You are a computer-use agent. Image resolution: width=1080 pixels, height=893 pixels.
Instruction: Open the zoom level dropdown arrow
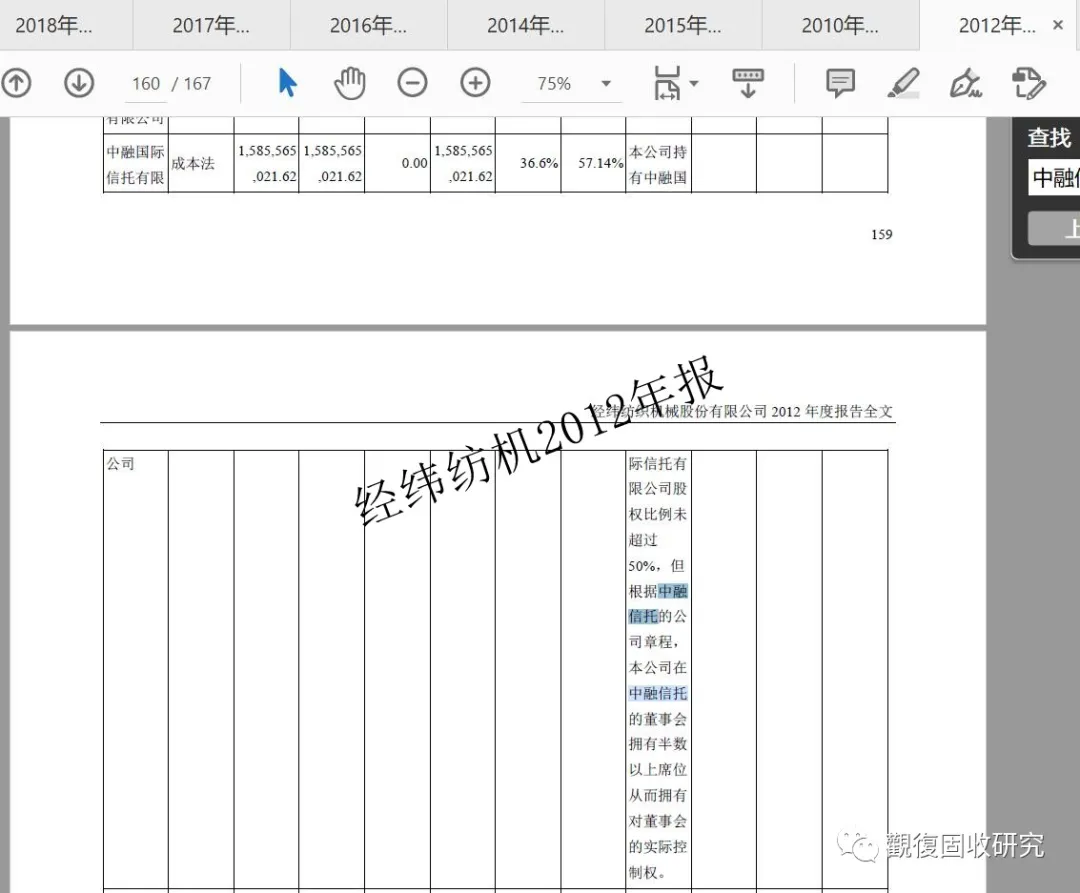(x=606, y=83)
